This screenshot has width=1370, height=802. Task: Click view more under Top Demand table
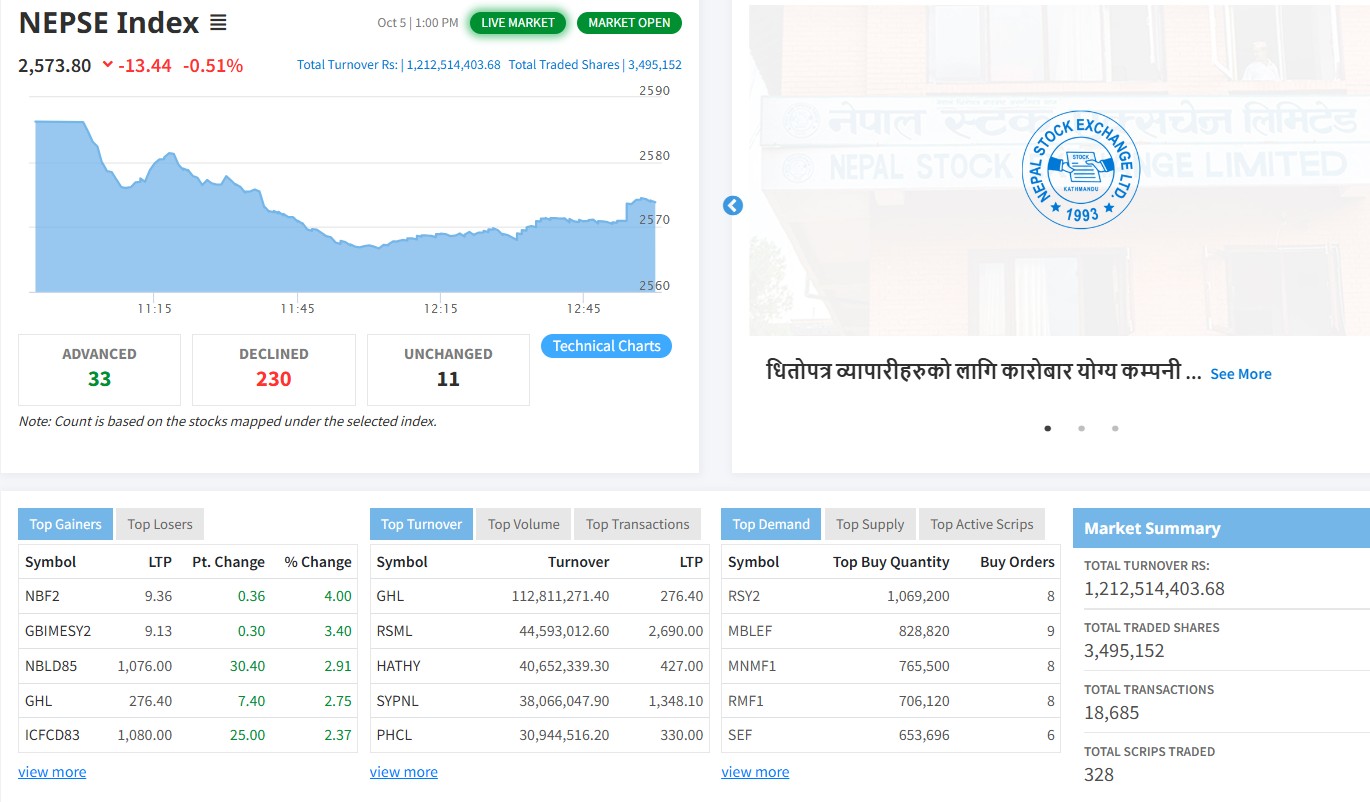(x=755, y=772)
